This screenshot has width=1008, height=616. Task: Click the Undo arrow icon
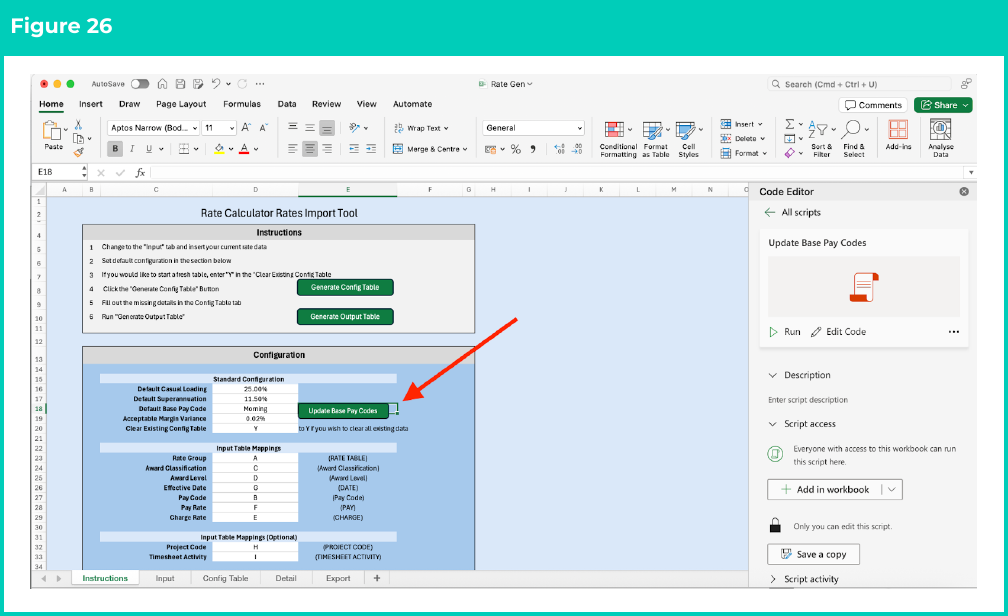pyautogui.click(x=216, y=84)
